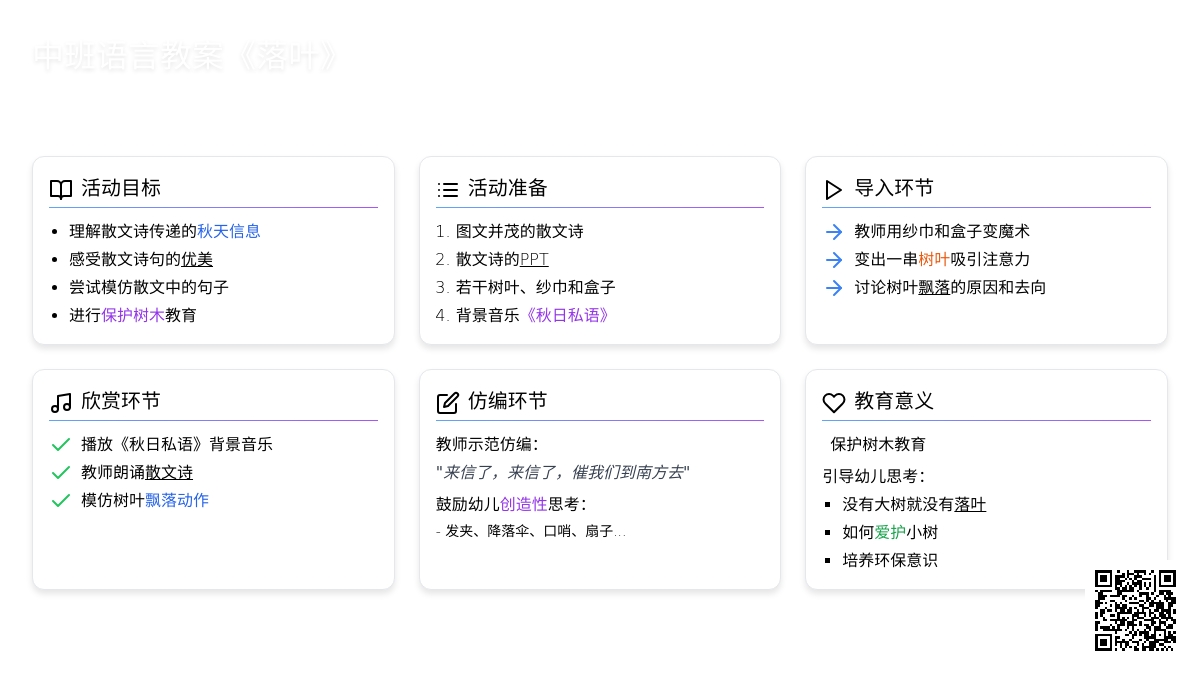
Task: Click the pencil edit icon beside 仿编环节
Action: coord(448,402)
